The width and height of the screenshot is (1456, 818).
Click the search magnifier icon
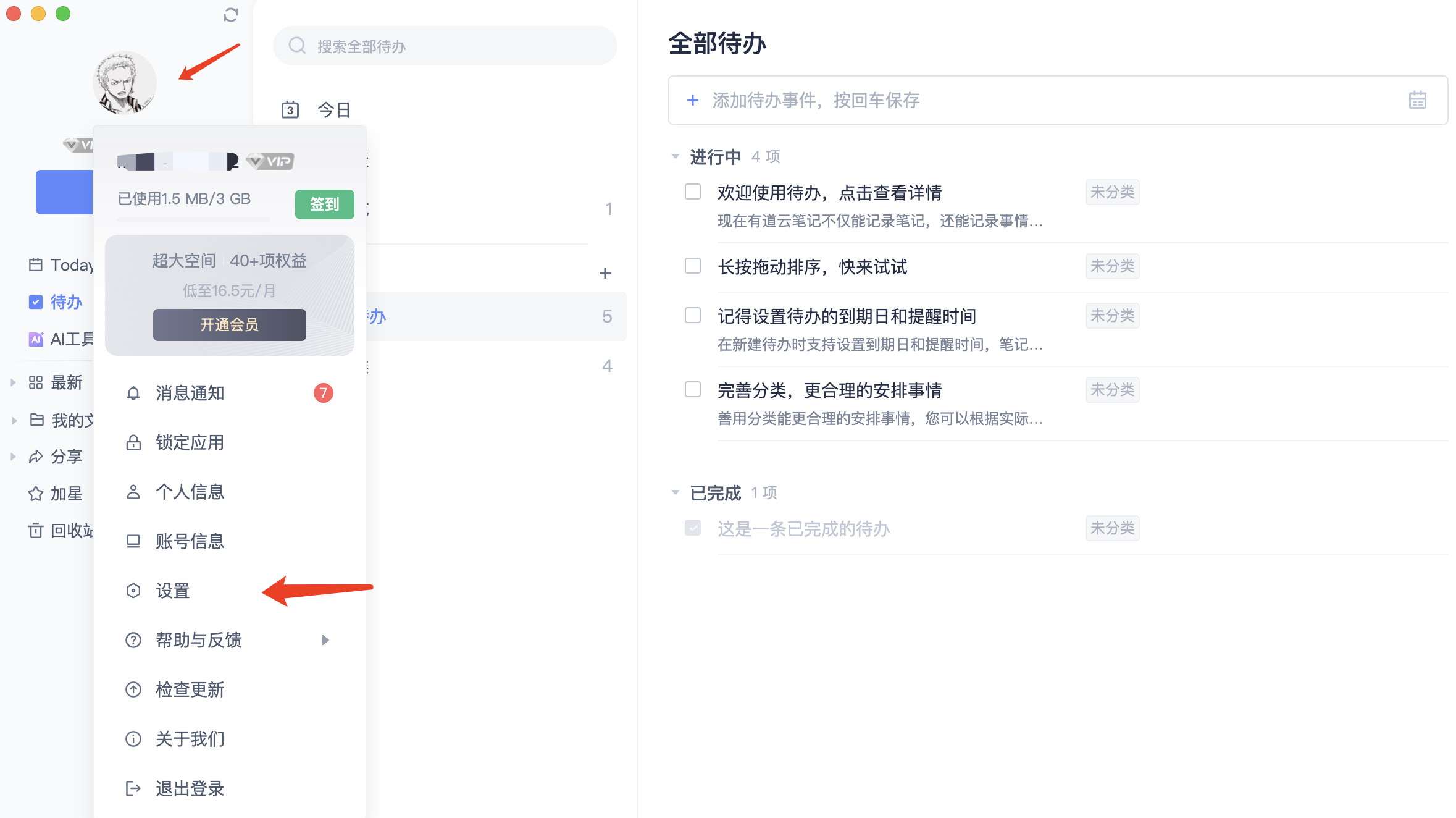point(298,46)
